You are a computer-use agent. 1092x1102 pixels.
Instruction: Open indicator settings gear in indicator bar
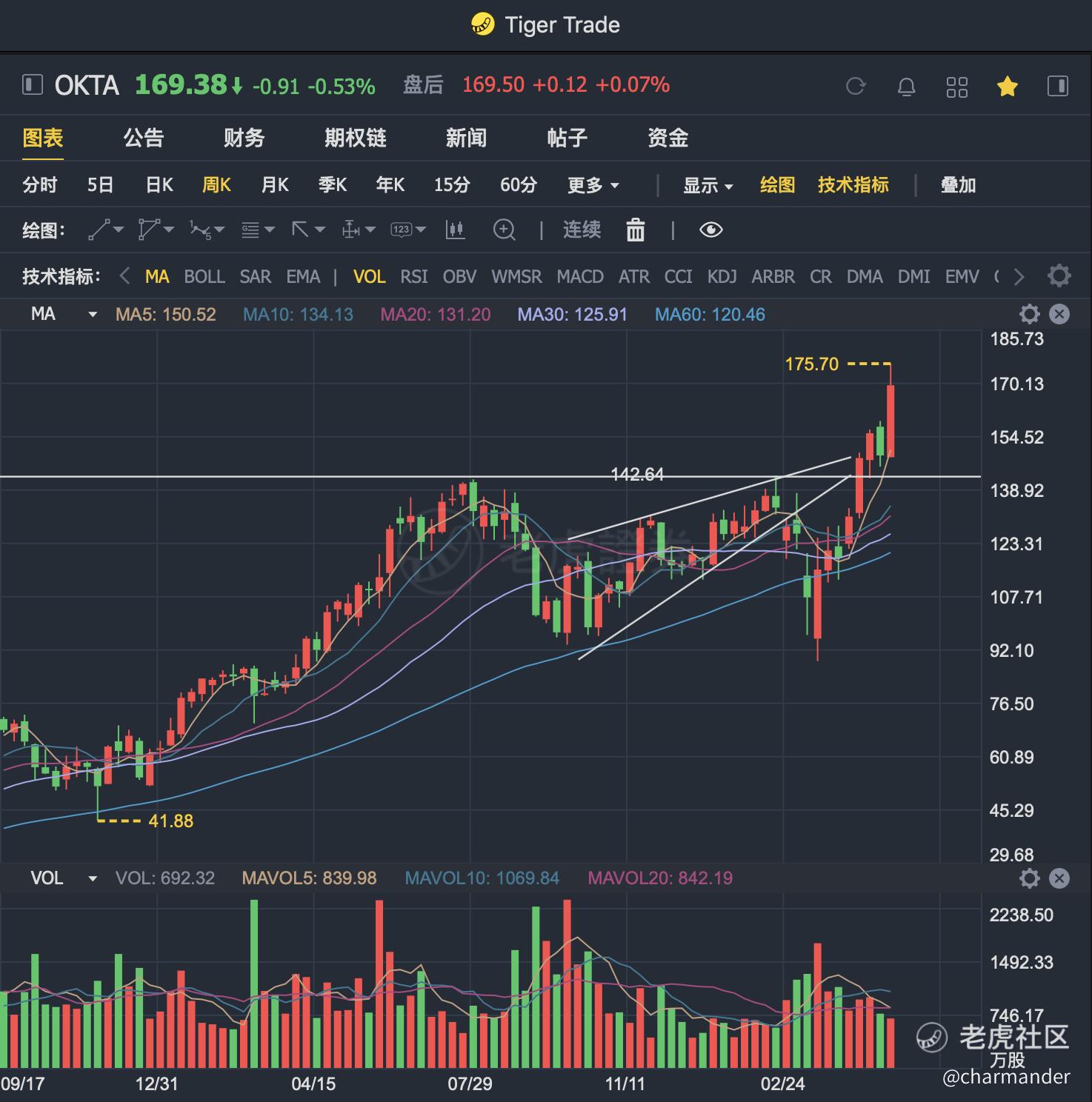tap(1059, 276)
